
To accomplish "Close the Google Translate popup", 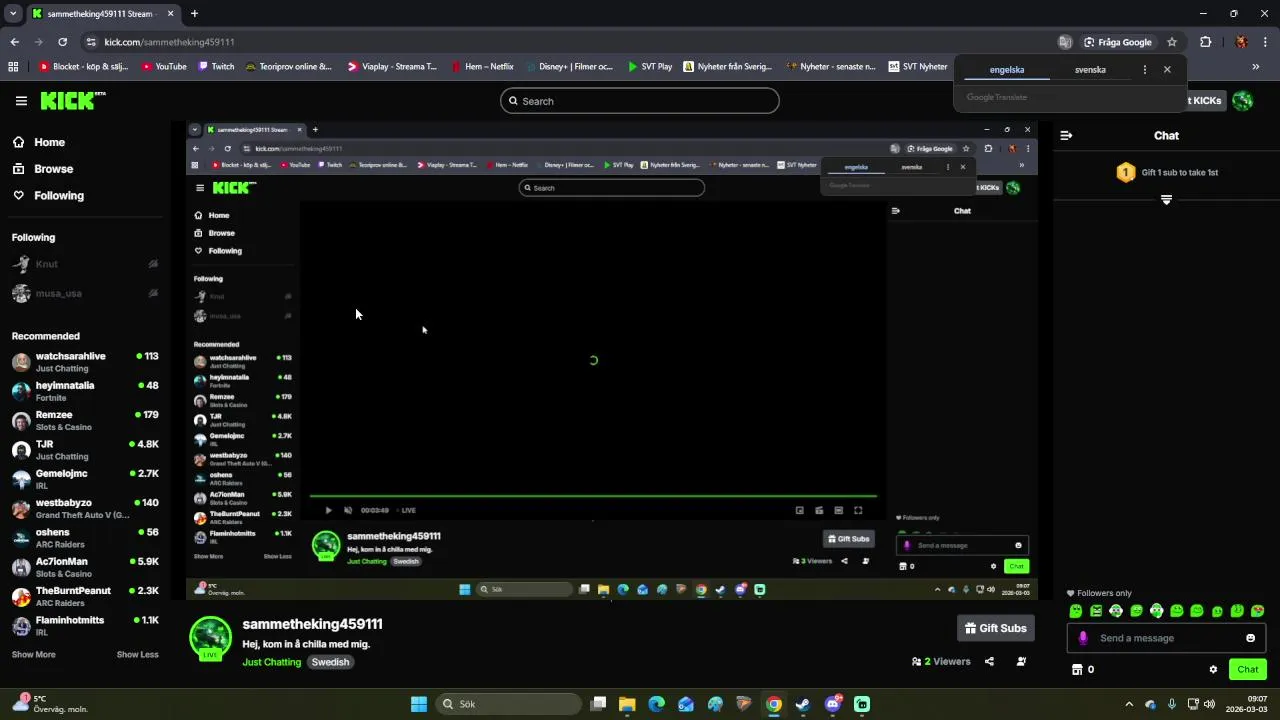I will point(1167,70).
